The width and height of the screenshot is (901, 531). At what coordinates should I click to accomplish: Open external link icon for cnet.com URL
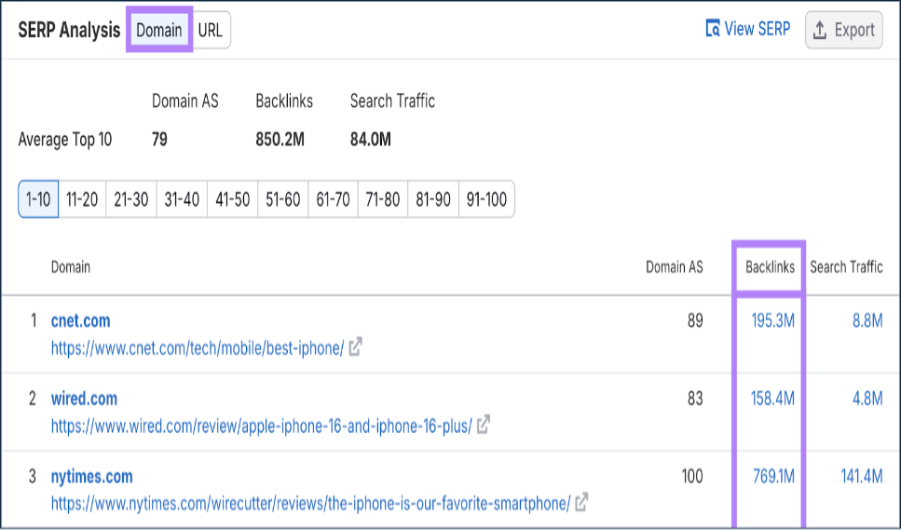pos(355,348)
